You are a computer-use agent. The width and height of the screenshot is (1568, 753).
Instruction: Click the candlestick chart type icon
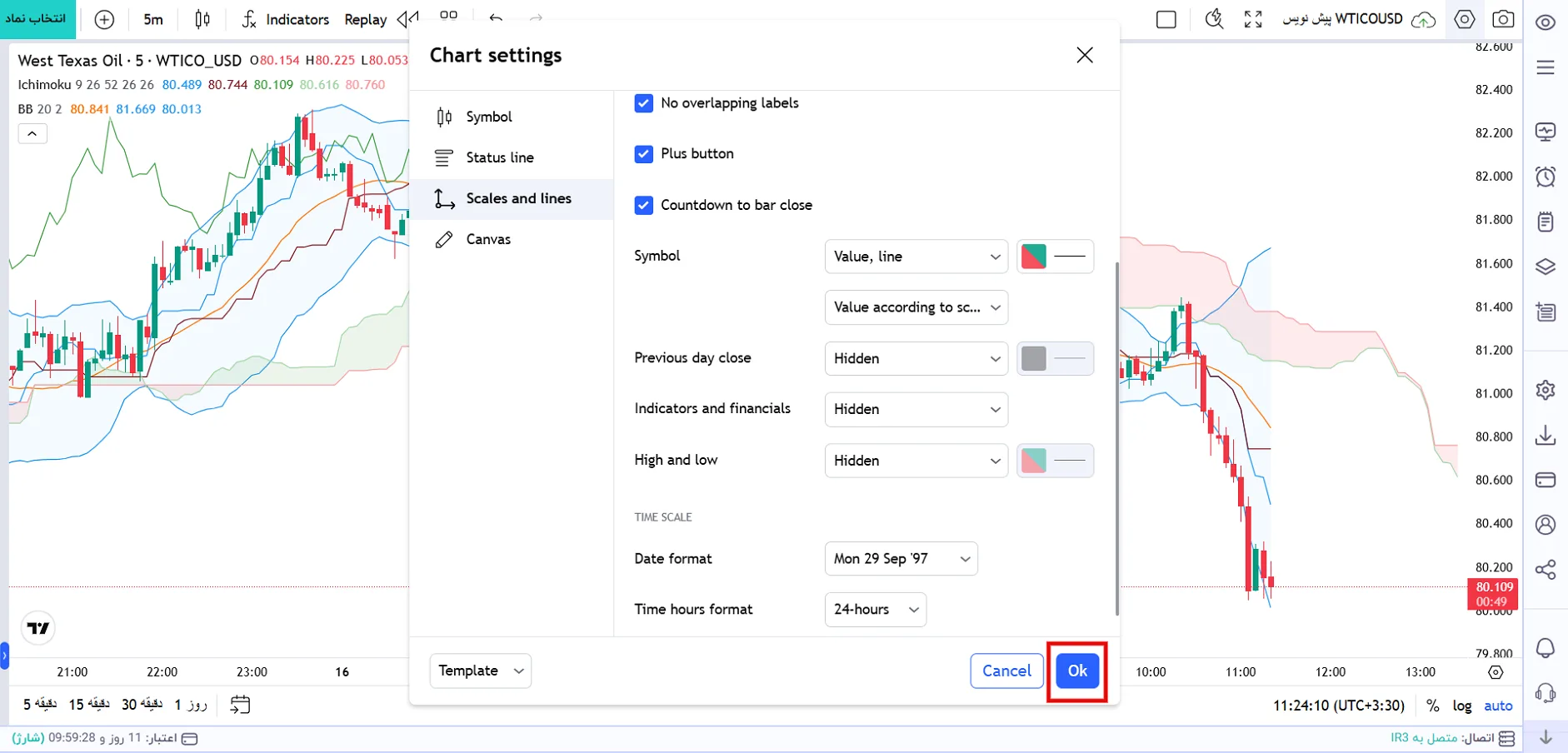click(x=202, y=19)
